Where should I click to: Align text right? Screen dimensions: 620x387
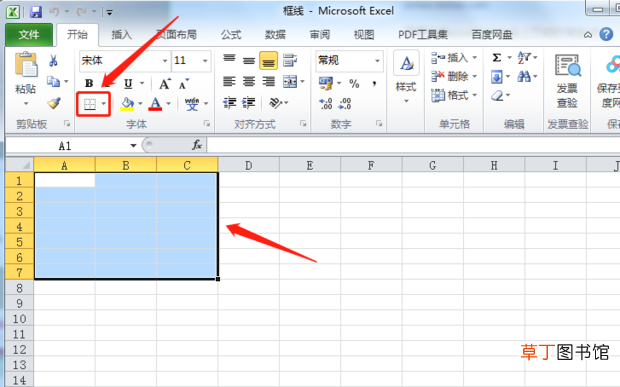[269, 82]
